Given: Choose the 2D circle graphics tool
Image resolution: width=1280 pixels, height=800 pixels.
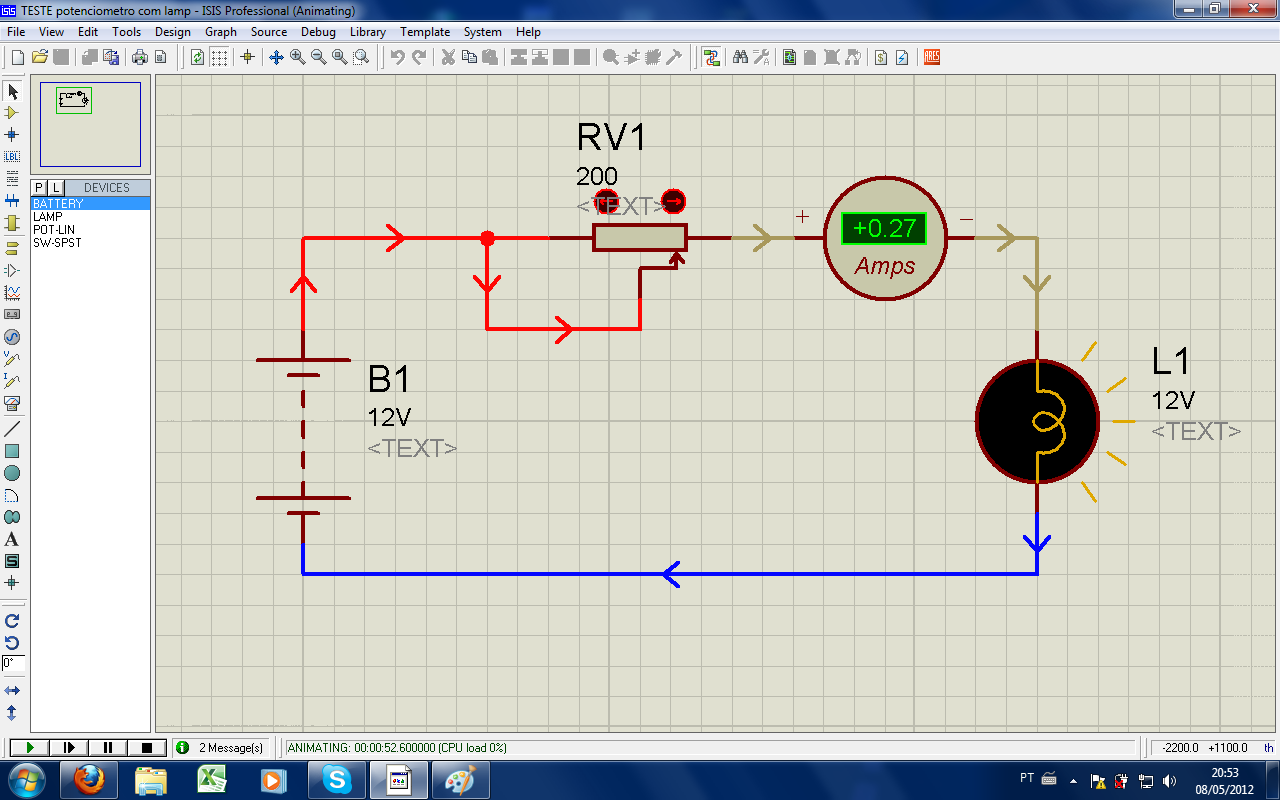Looking at the screenshot, I should 12,473.
